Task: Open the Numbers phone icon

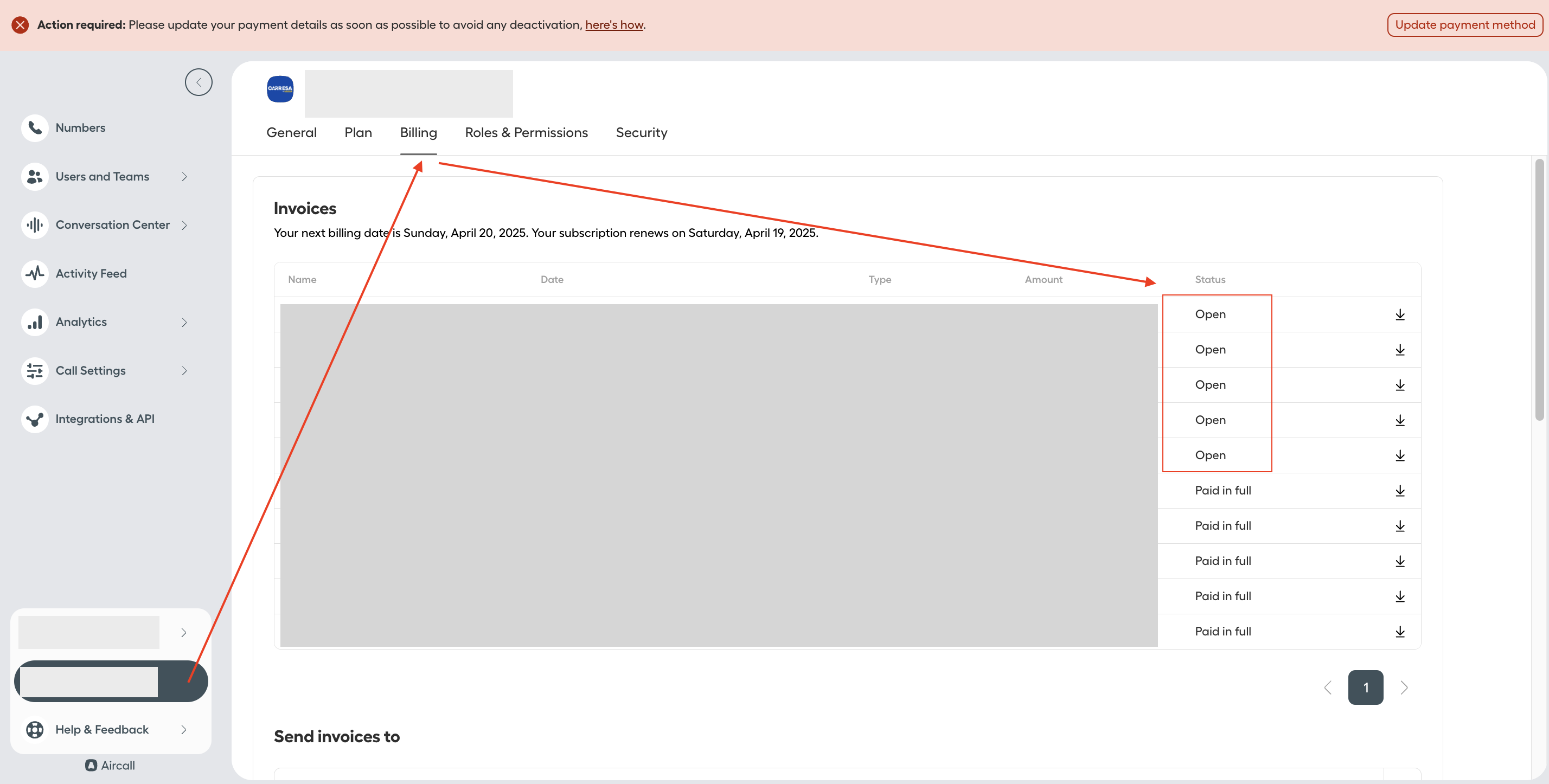Action: [35, 128]
